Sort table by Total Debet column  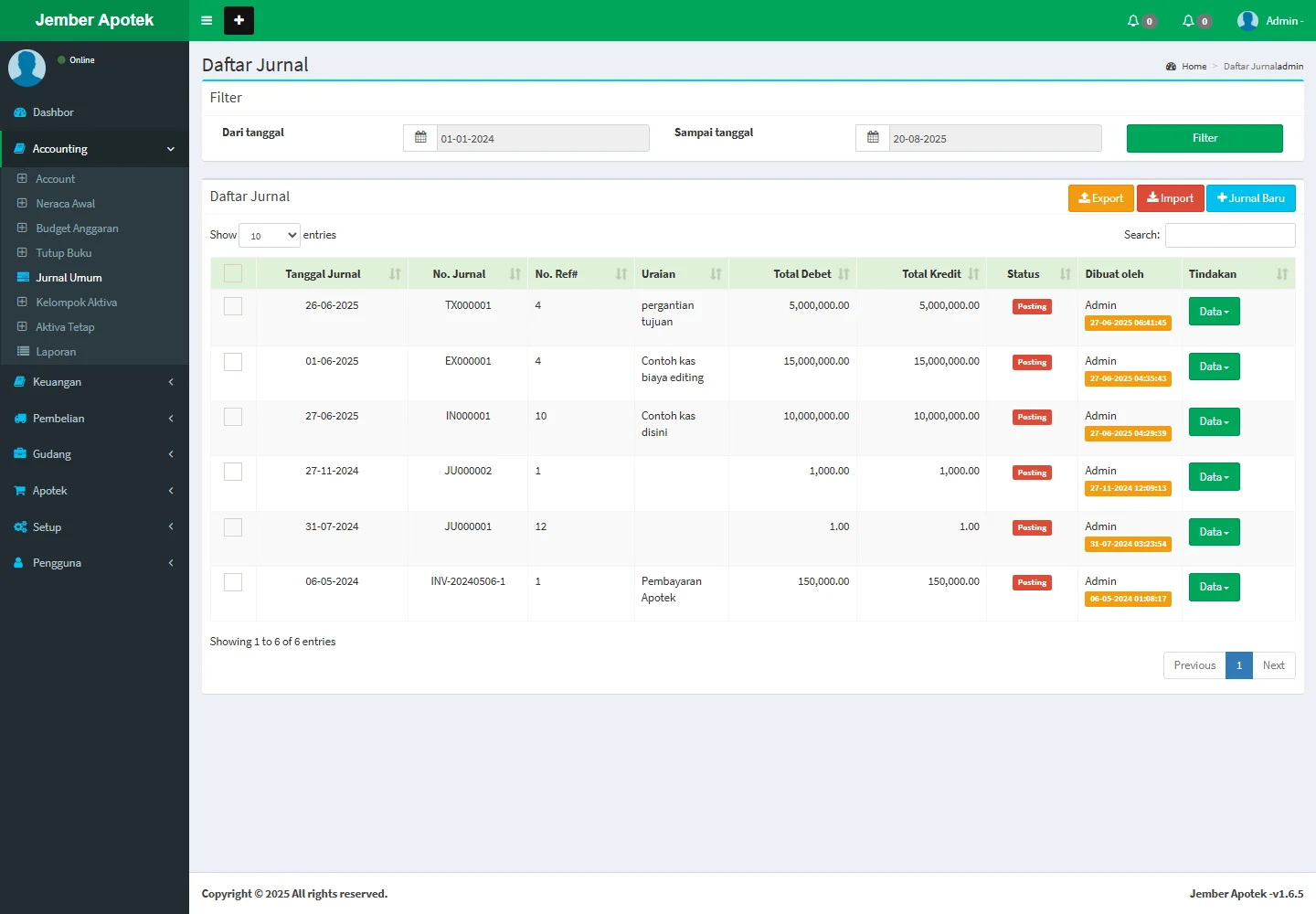pyautogui.click(x=801, y=274)
